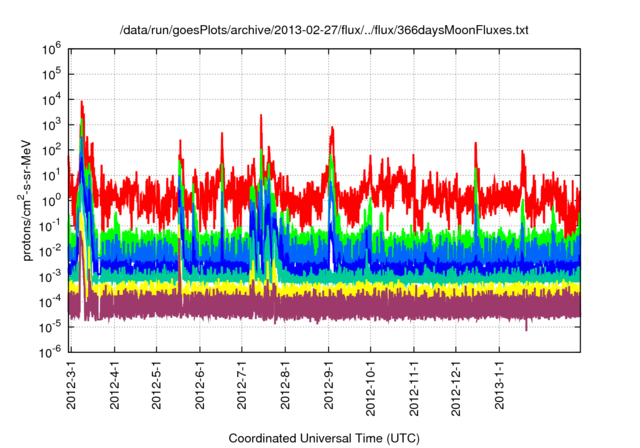This screenshot has height=448, width=640.
Task: Click the file path title above the plot
Action: pyautogui.click(x=323, y=30)
